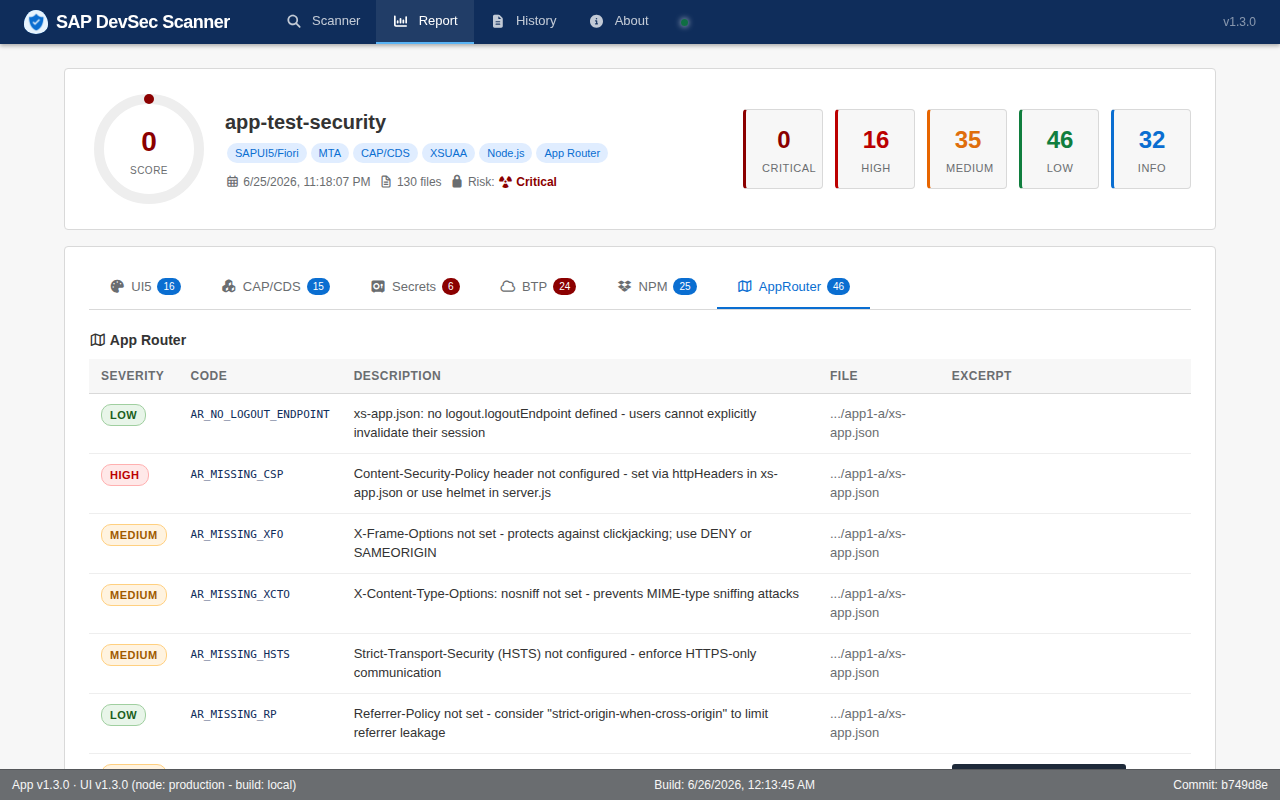Click the palette icon on UI5 tab
This screenshot has width=1280, height=800.
click(117, 286)
